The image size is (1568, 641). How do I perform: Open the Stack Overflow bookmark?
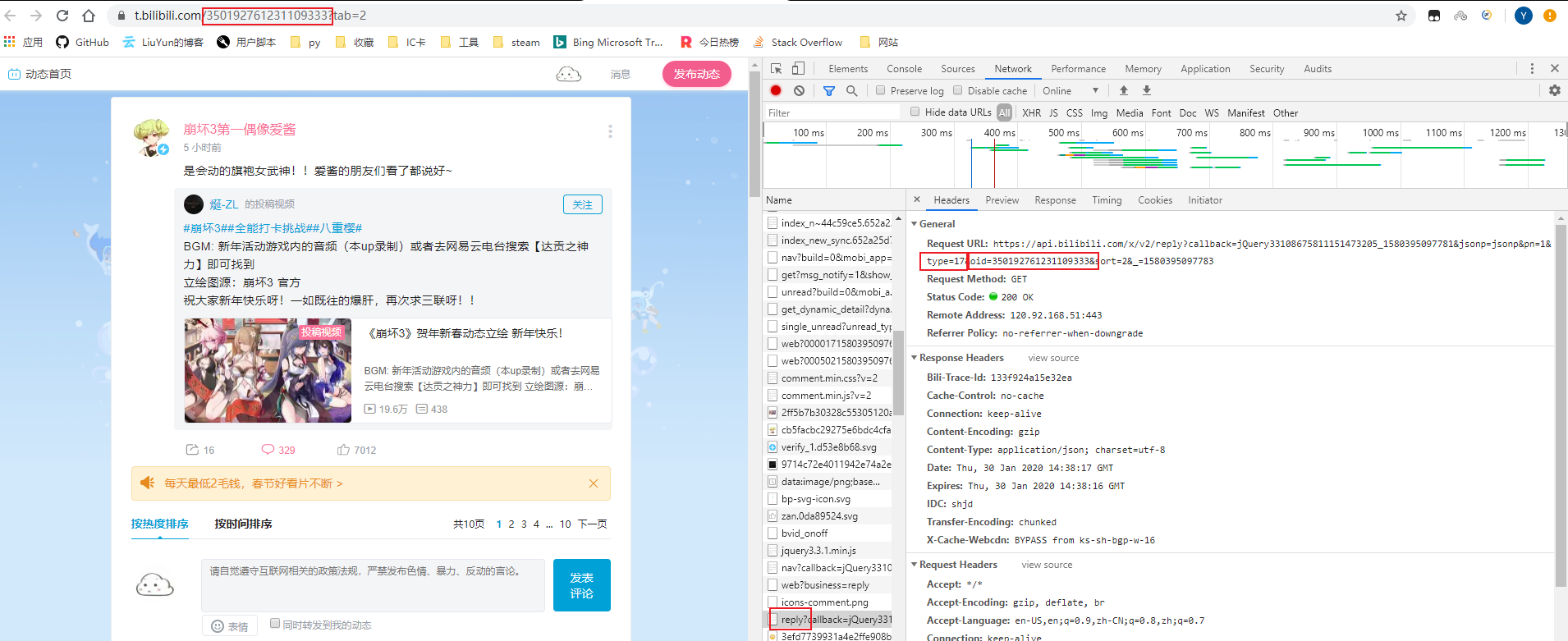[x=797, y=42]
